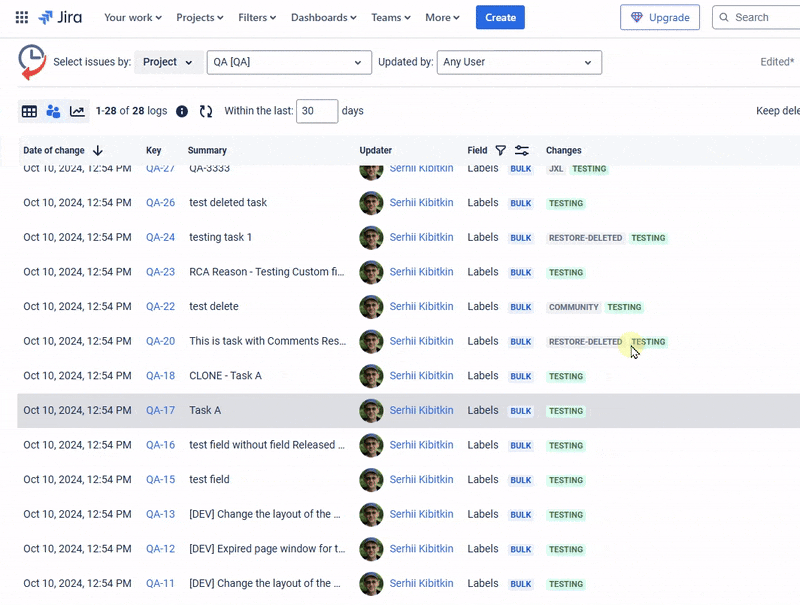Refresh the logs list
Image resolution: width=800 pixels, height=605 pixels.
[x=206, y=111]
